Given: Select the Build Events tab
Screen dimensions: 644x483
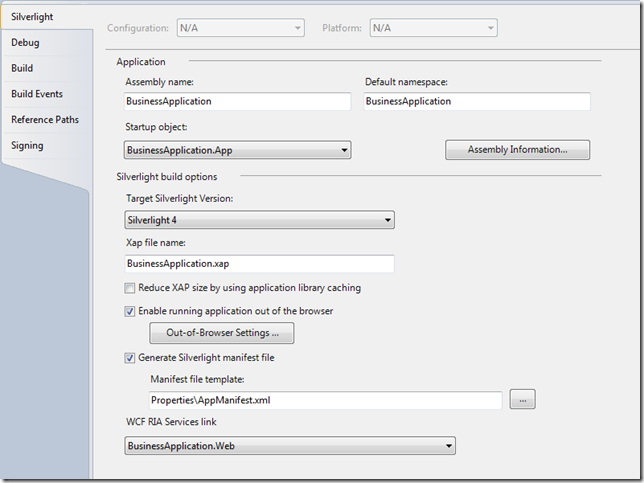Looking at the screenshot, I should pyautogui.click(x=37, y=94).
